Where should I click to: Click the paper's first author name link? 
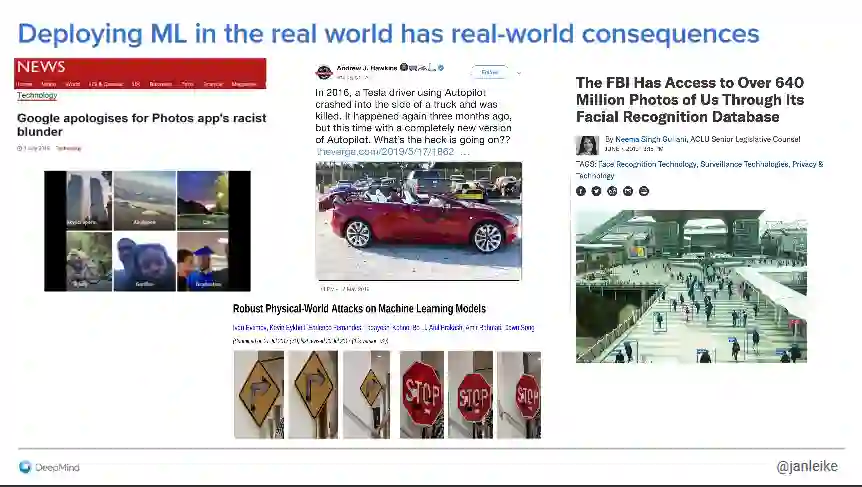pos(249,328)
